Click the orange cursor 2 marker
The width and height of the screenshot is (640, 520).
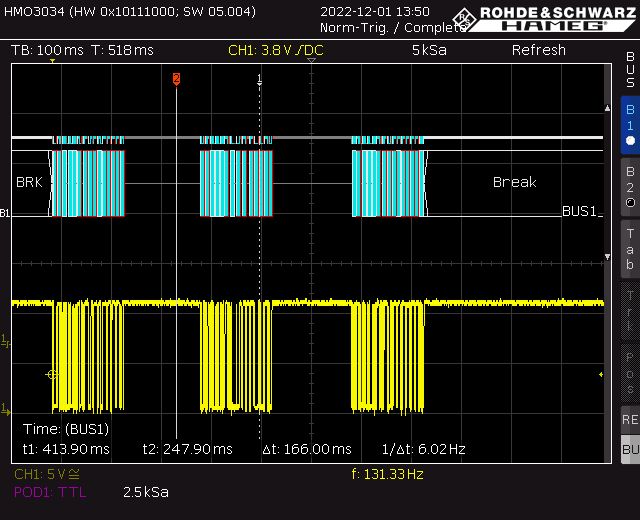pyautogui.click(x=176, y=78)
